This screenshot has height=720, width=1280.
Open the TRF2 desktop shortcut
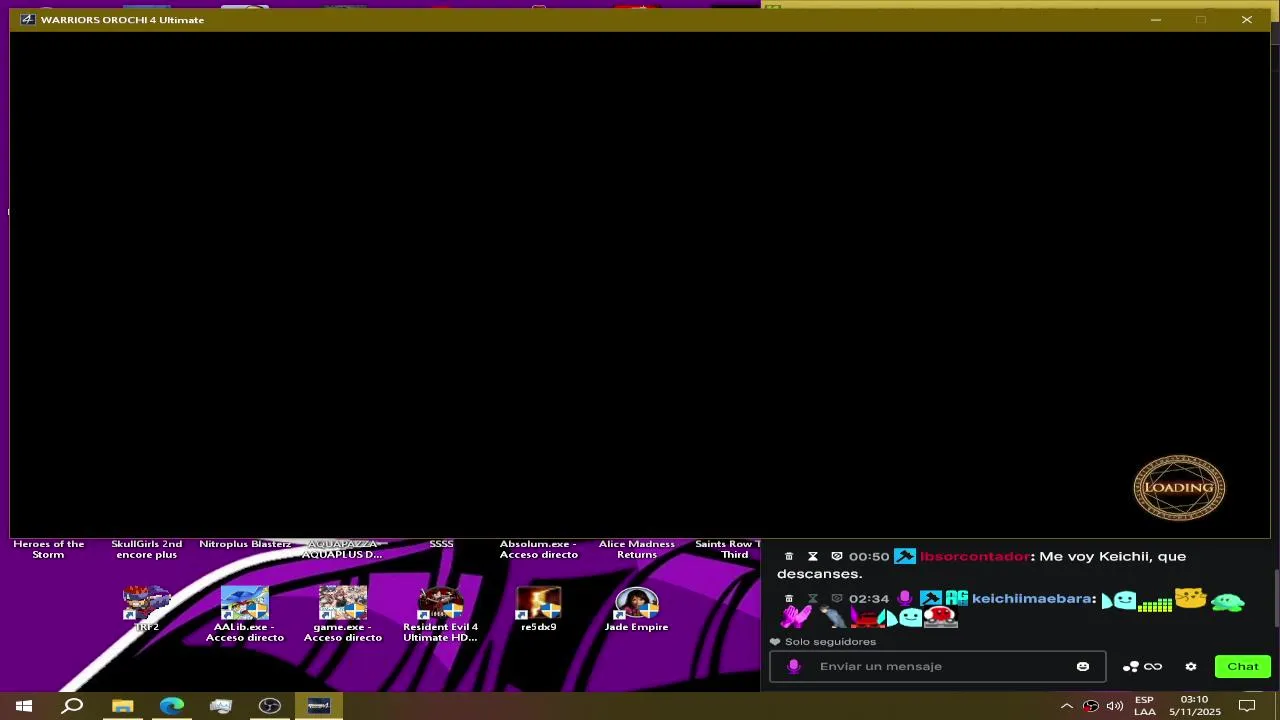point(147,608)
